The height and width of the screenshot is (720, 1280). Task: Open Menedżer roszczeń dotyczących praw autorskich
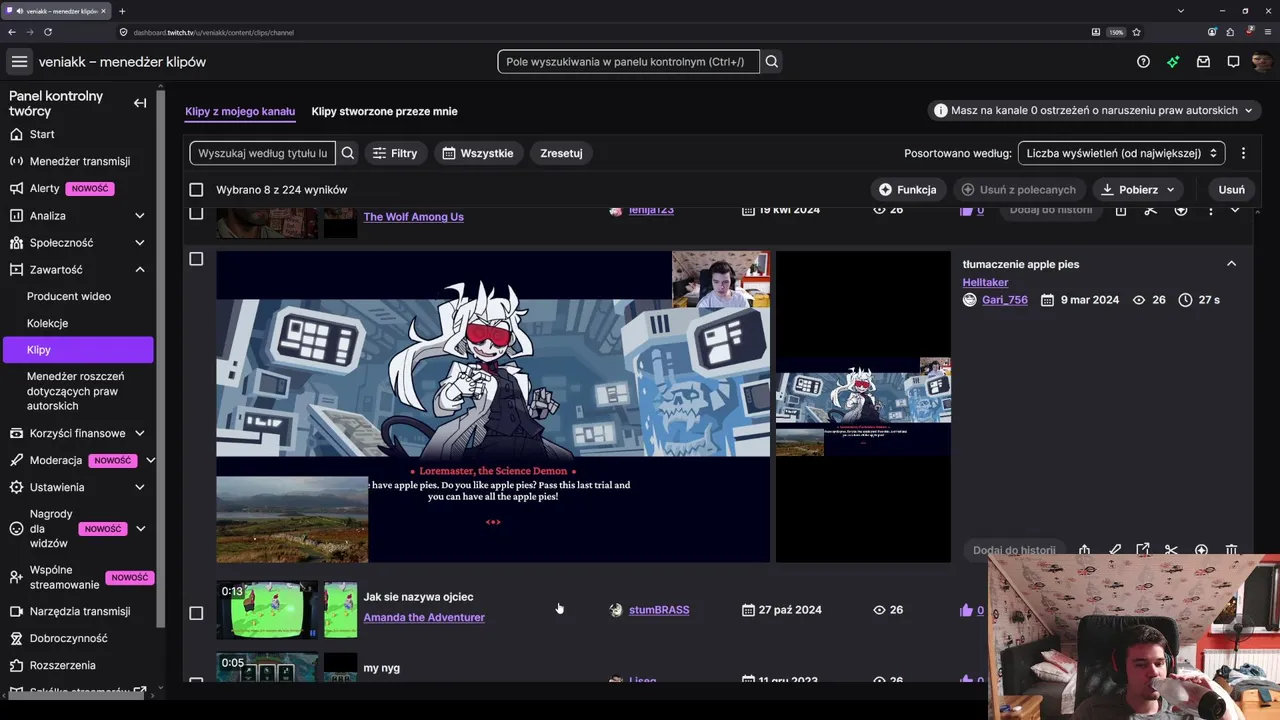pos(78,391)
